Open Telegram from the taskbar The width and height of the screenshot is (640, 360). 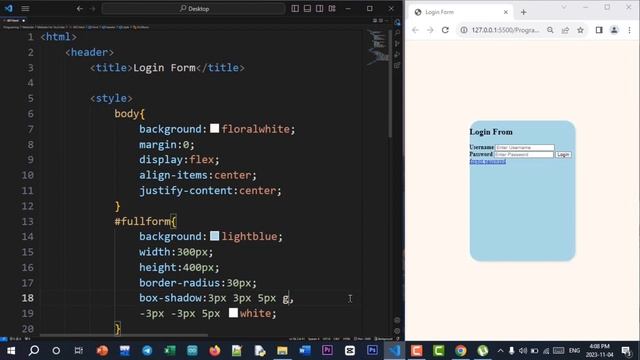pos(147,351)
